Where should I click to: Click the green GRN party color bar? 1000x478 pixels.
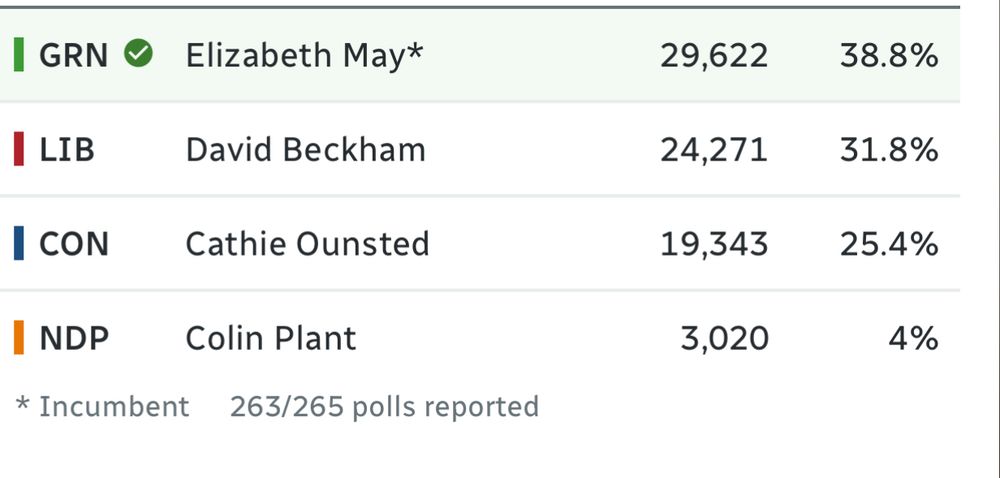click(x=19, y=54)
